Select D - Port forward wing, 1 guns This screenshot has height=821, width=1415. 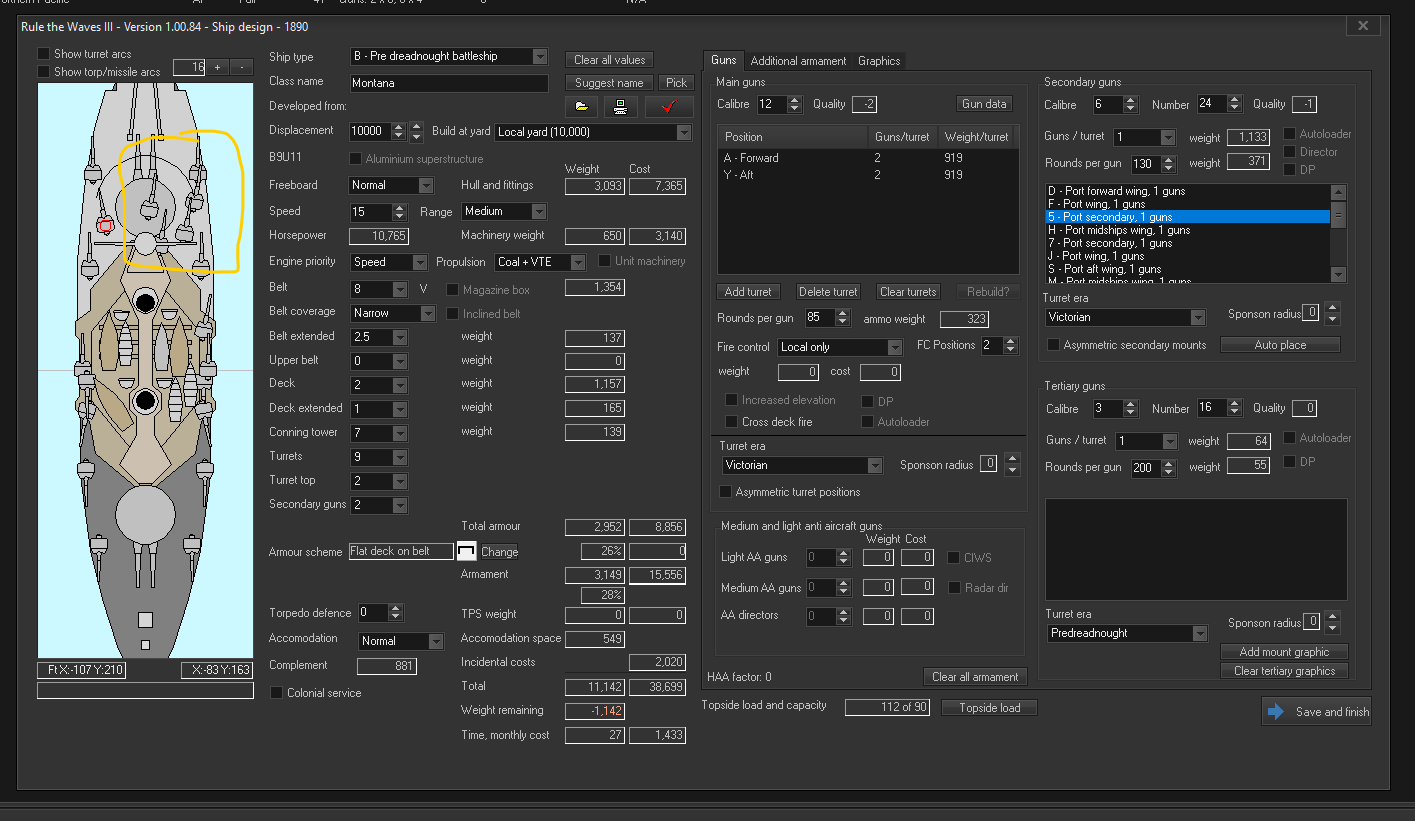click(1186, 191)
